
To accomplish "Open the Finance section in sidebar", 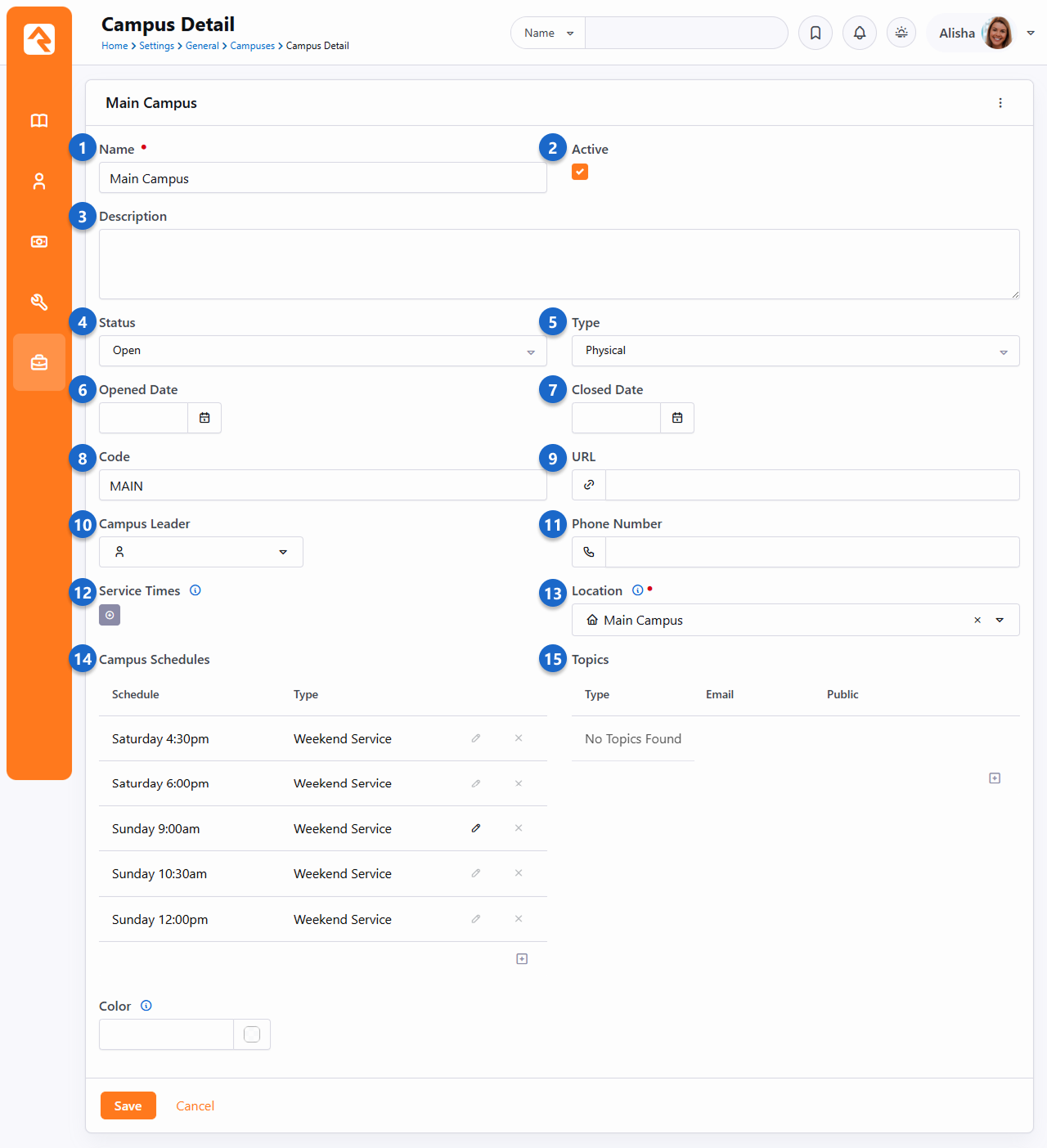I will [39, 242].
